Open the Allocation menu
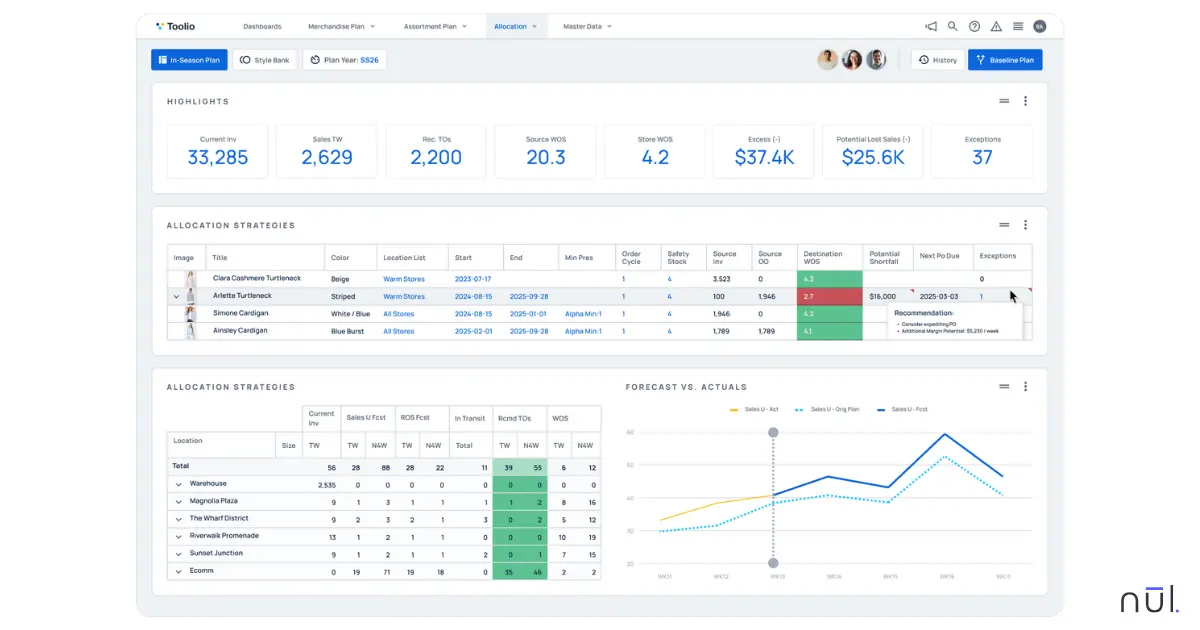 coord(516,27)
